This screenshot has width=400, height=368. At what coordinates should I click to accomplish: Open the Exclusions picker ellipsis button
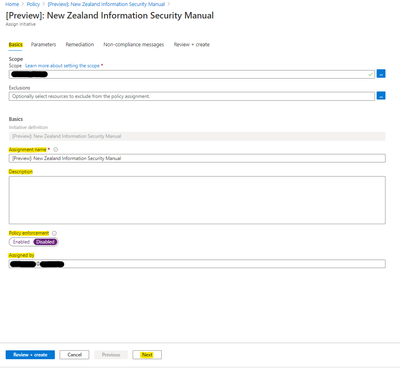[381, 96]
